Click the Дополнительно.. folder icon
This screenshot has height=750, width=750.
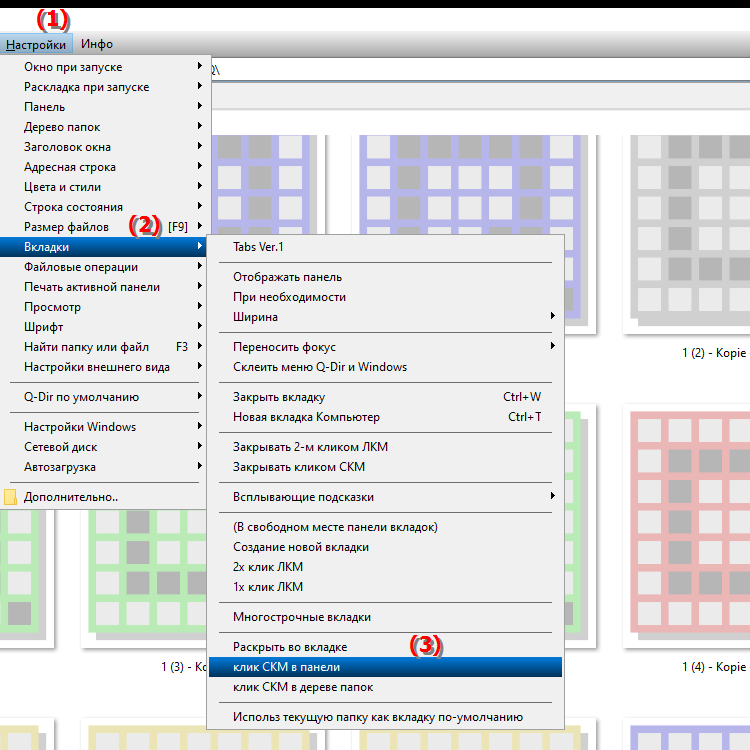point(10,497)
